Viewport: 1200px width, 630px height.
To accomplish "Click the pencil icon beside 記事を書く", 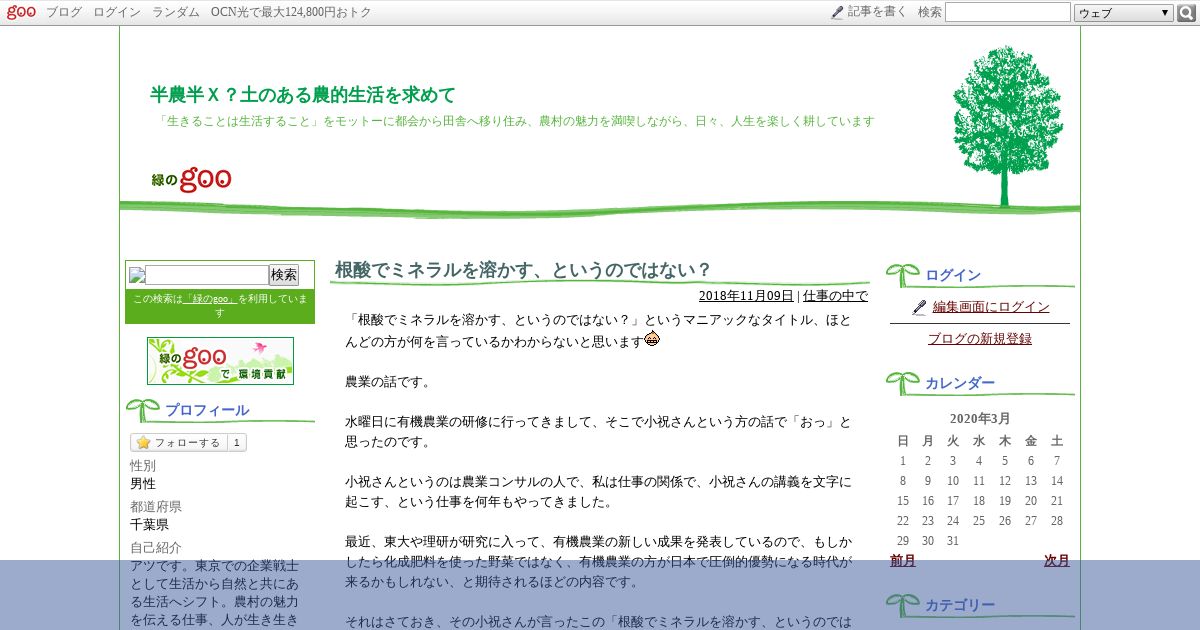I will 837,12.
